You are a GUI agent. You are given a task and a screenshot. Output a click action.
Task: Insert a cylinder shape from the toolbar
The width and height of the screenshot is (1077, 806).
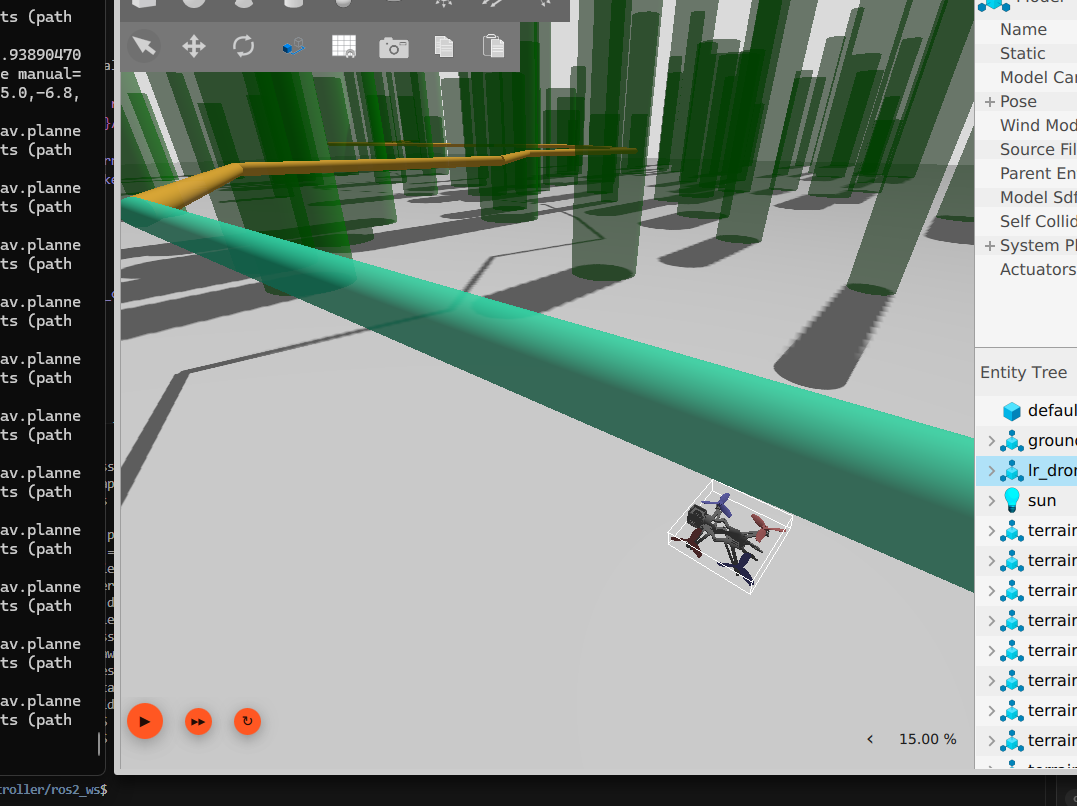[x=293, y=6]
